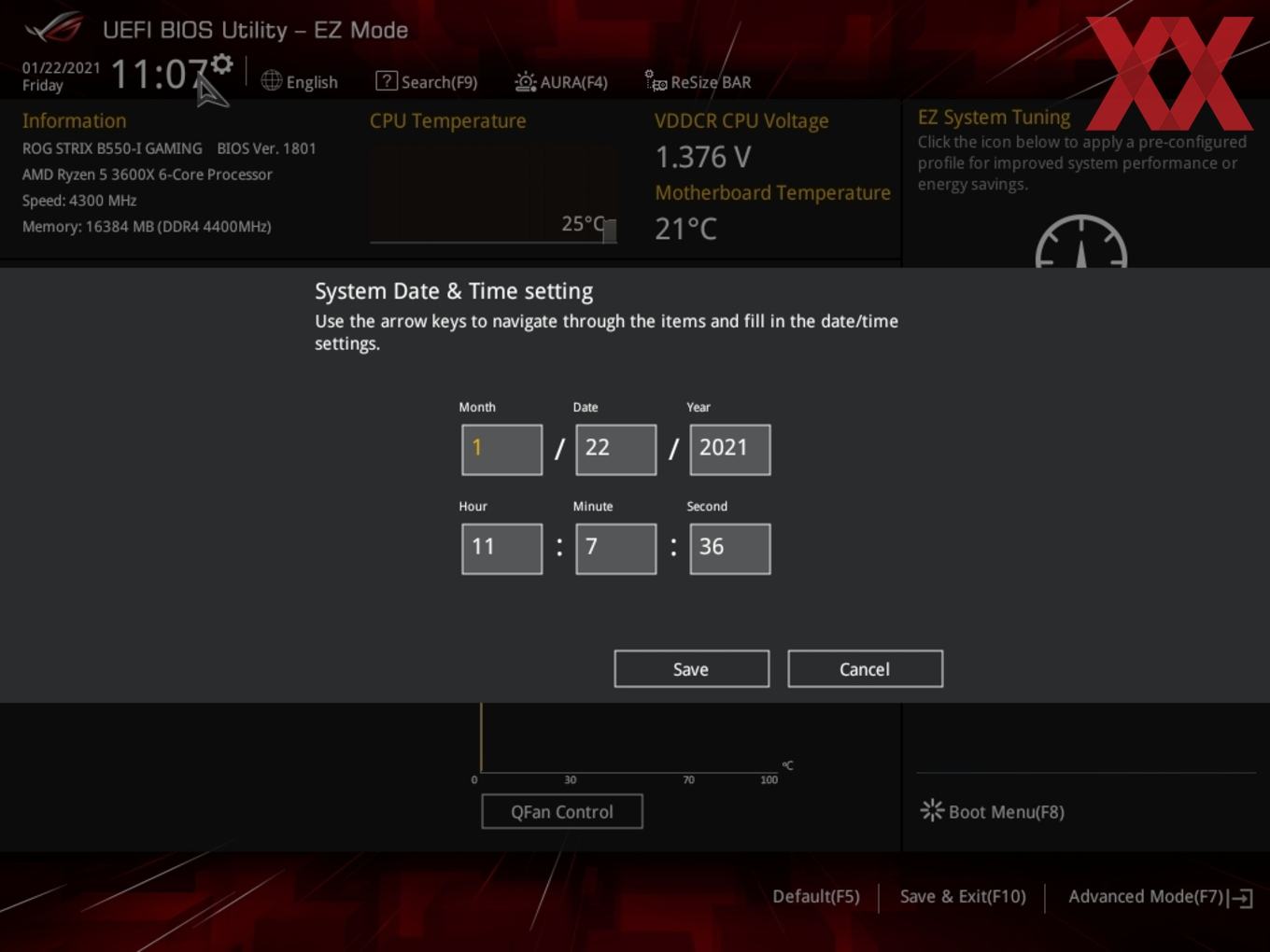The image size is (1270, 952).
Task: Click the Boot Menu star icon
Action: point(932,810)
